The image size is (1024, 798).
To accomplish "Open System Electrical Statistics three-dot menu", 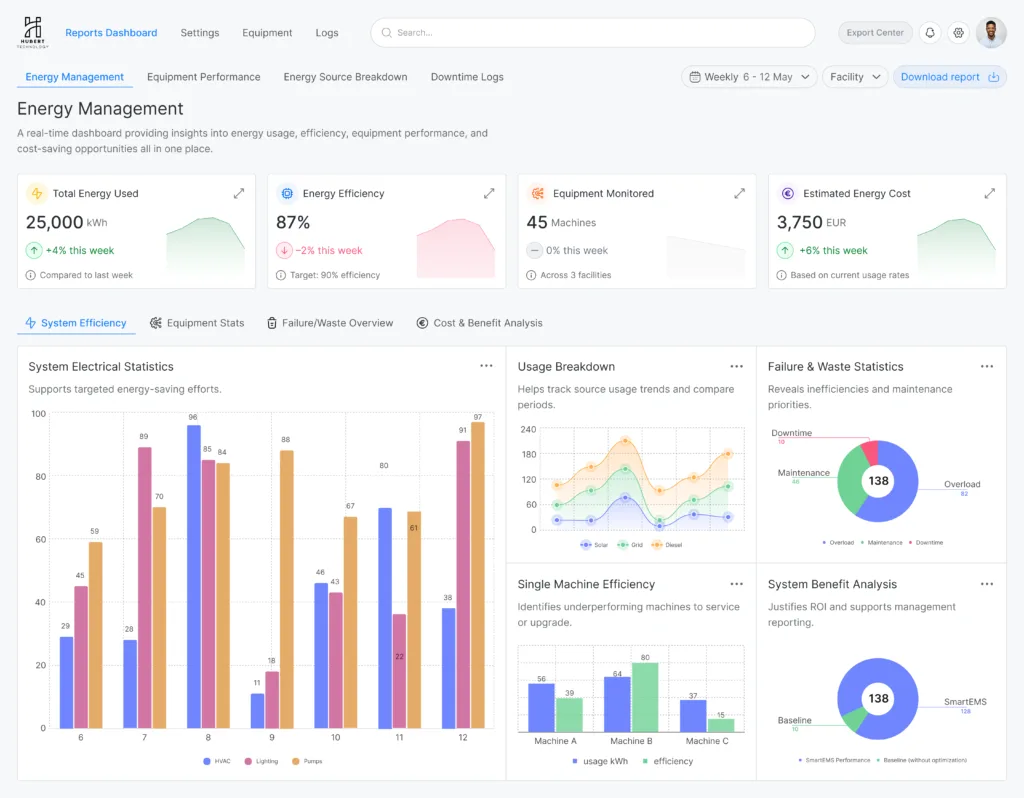I will click(x=486, y=366).
